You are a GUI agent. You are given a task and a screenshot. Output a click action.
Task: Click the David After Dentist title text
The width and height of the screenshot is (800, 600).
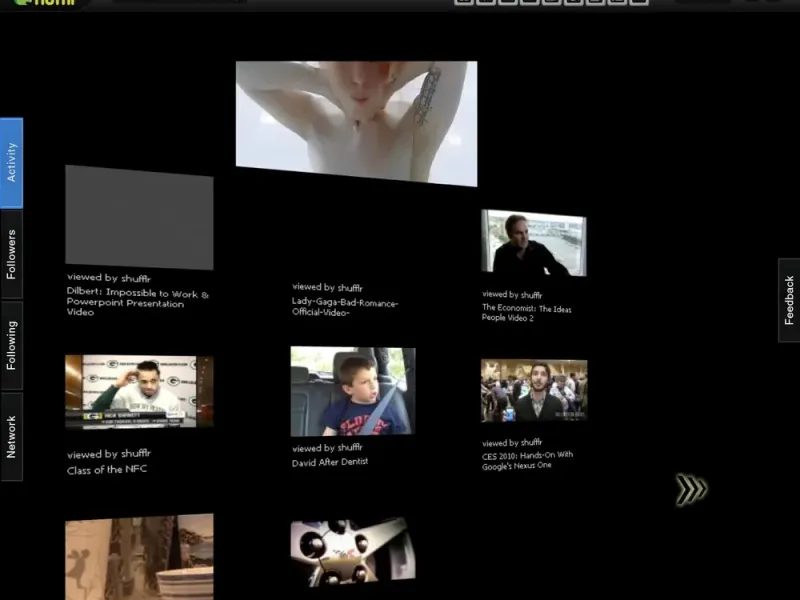click(330, 462)
